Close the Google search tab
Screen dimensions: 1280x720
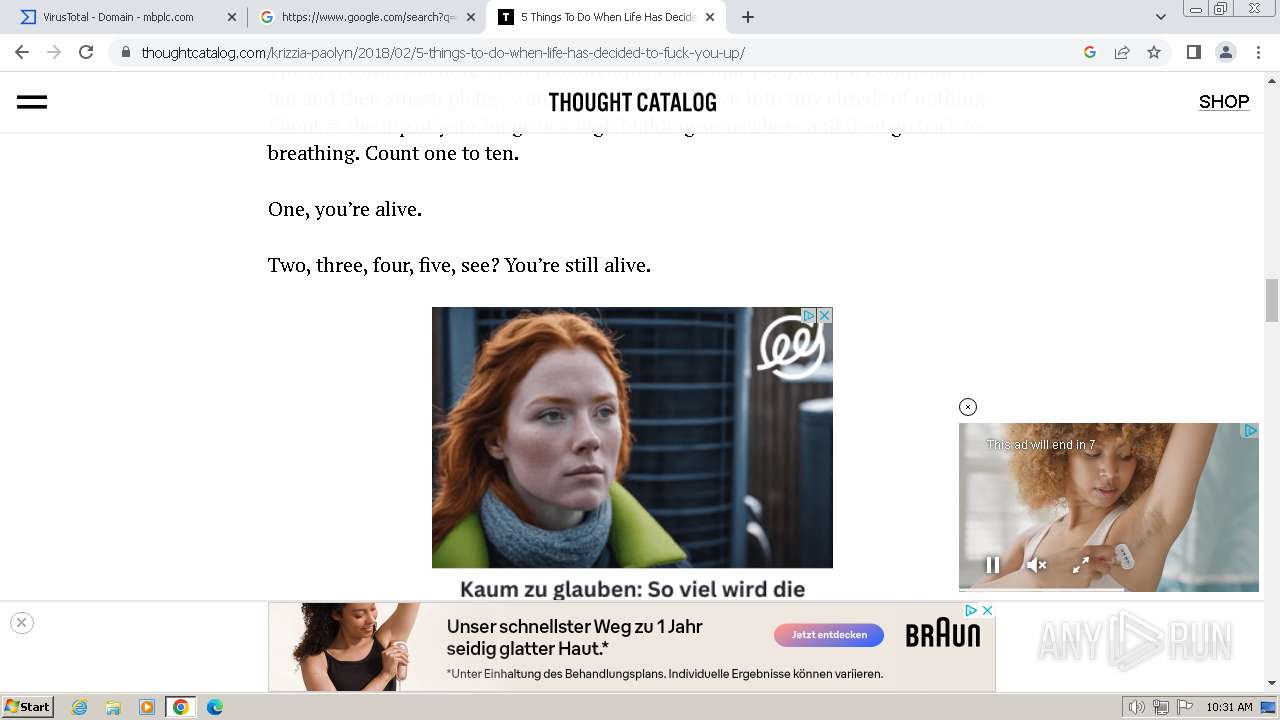471,17
